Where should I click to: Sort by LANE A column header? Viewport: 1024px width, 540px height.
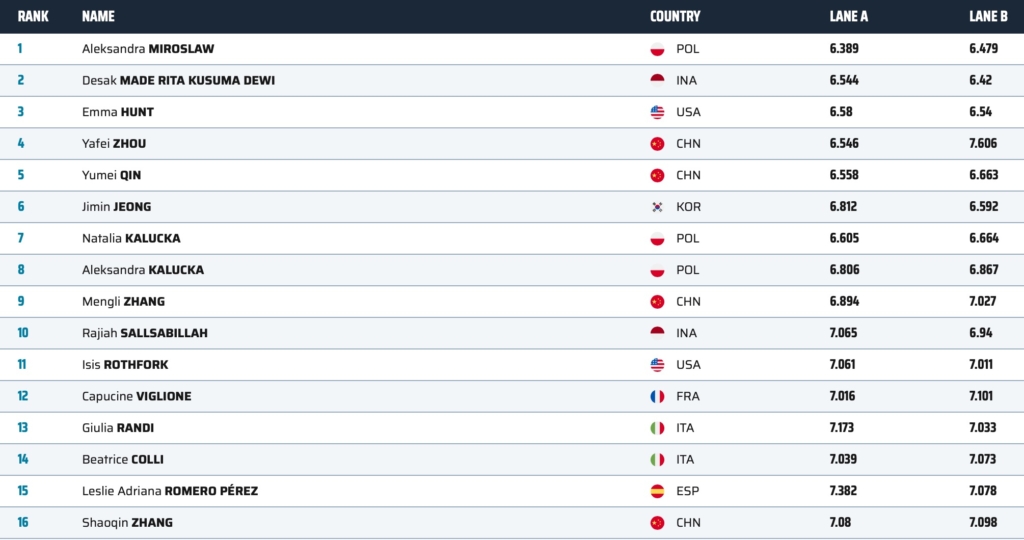(x=849, y=16)
